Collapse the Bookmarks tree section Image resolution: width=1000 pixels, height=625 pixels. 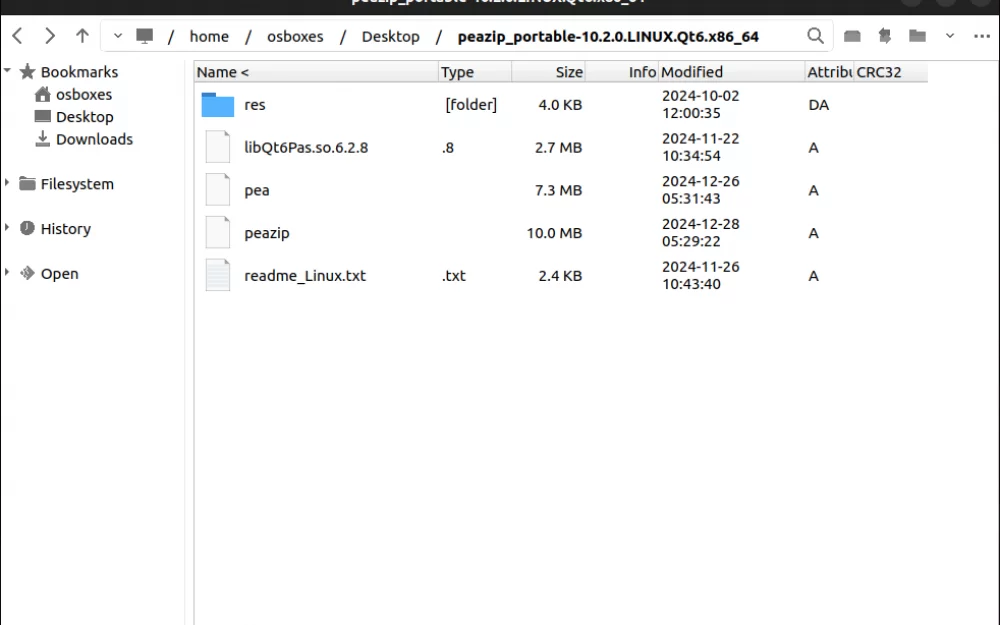[8, 71]
